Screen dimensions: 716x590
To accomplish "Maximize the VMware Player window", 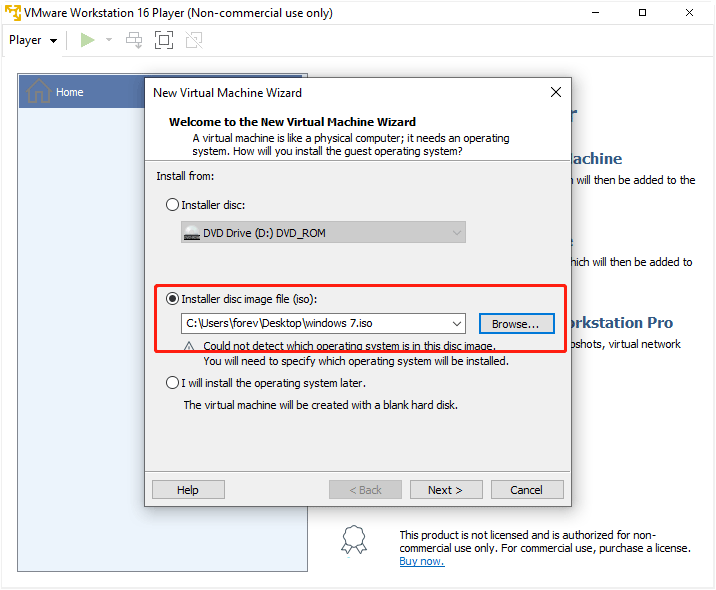I will [x=642, y=12].
